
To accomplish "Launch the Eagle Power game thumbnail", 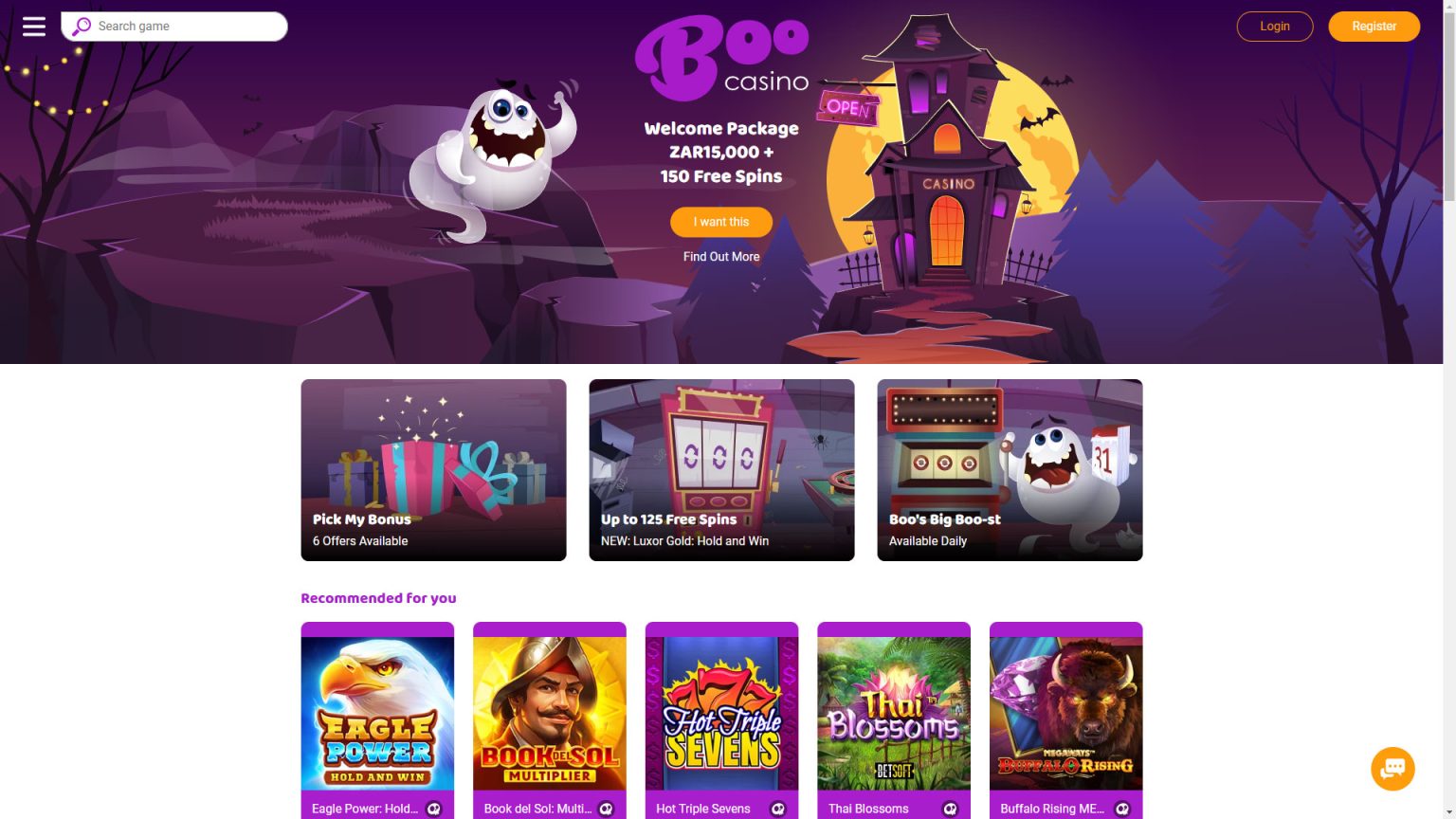I will pyautogui.click(x=377, y=713).
